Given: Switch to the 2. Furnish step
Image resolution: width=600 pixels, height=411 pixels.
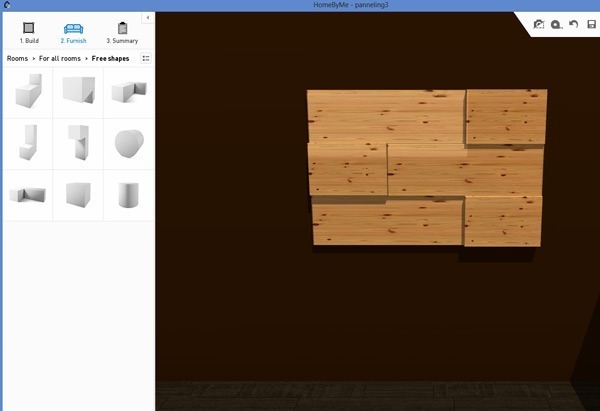Looking at the screenshot, I should tap(73, 33).
